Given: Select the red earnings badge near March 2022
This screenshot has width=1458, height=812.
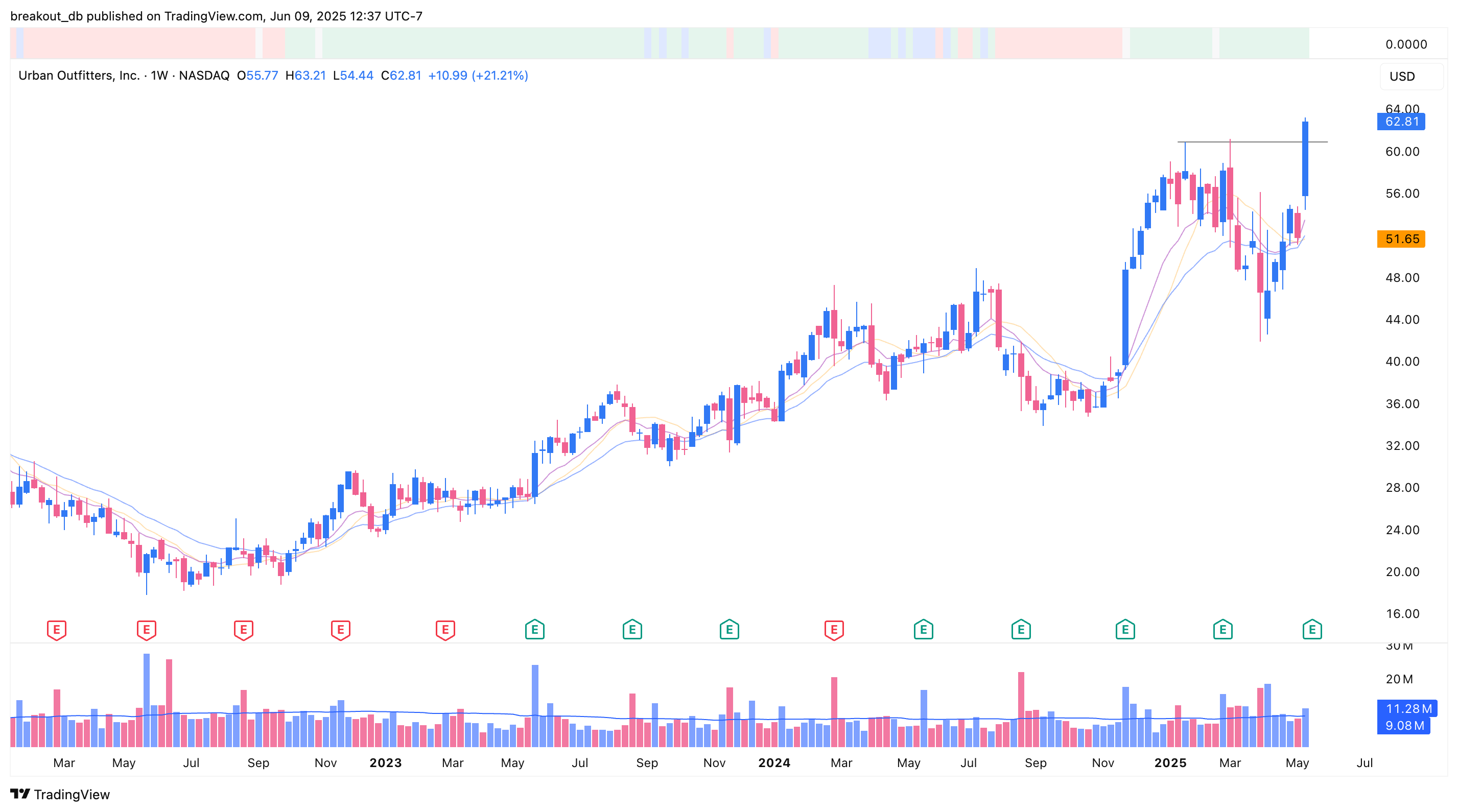Looking at the screenshot, I should (x=56, y=629).
